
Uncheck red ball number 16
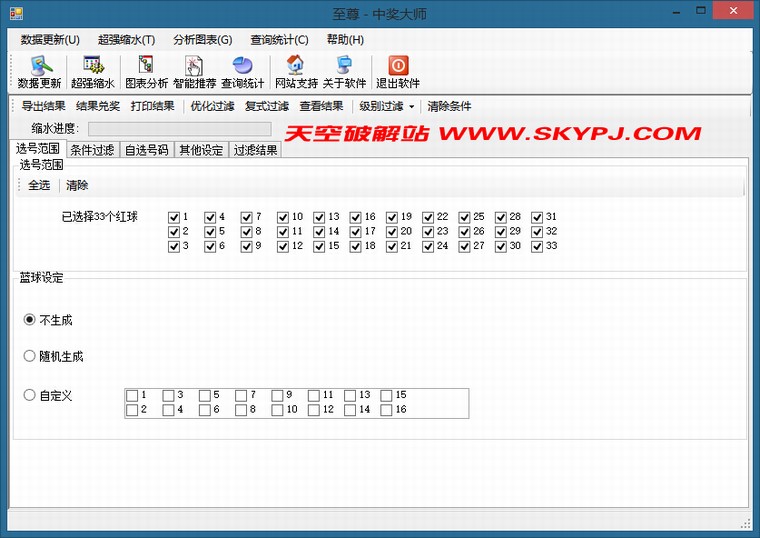(357, 217)
